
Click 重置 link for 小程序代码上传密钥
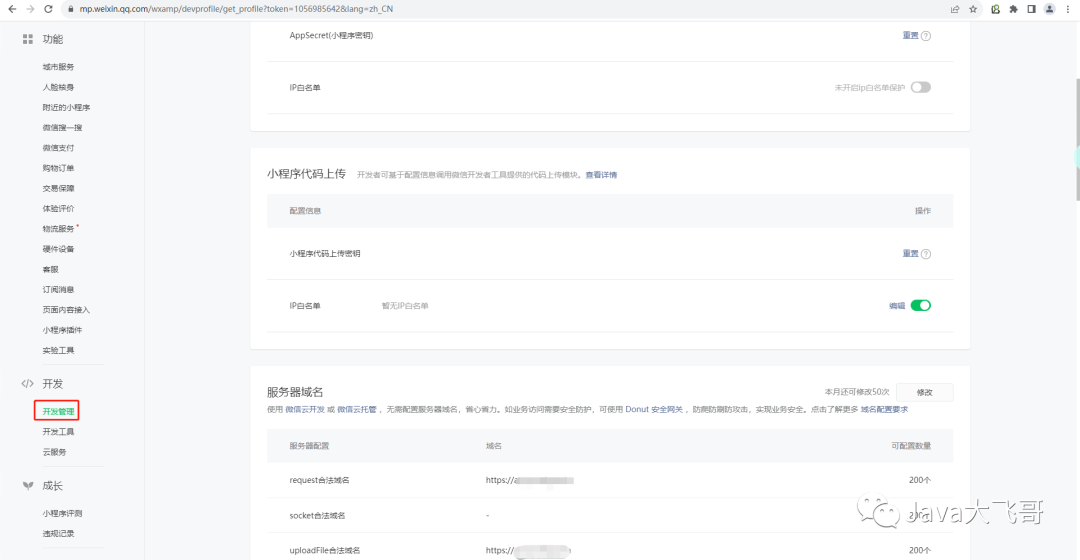910,253
